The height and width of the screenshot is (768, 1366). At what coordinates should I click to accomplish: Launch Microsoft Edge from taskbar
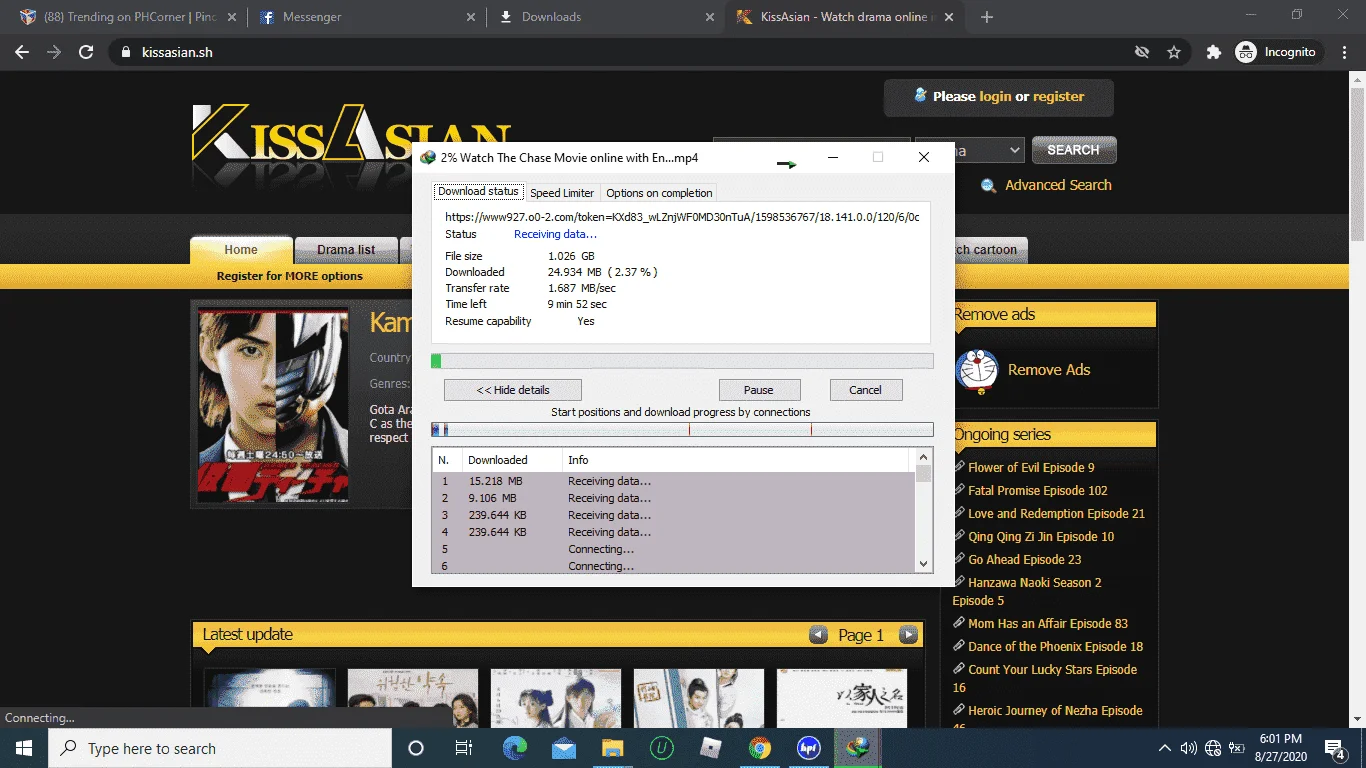pos(515,748)
